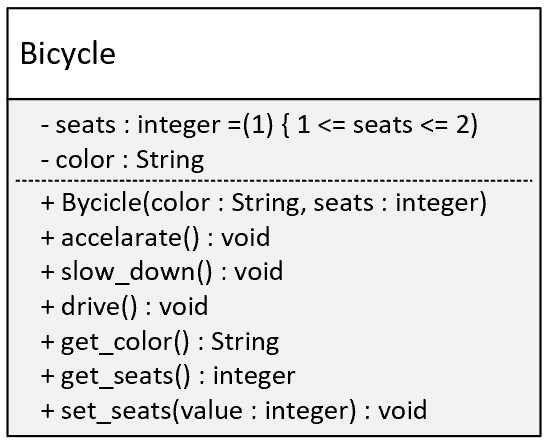Click the minus sign before color
This screenshot has width=552, height=444.
(x=45, y=161)
